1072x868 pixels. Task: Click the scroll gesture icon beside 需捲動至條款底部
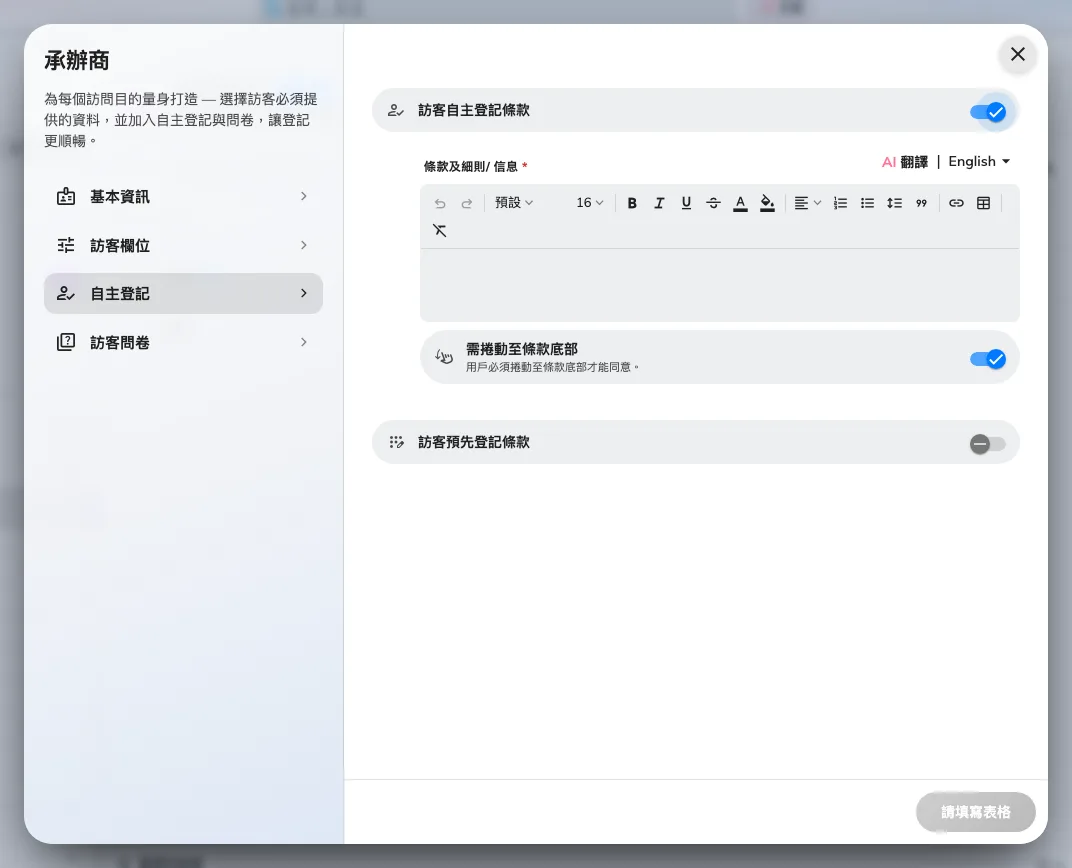pyautogui.click(x=444, y=356)
